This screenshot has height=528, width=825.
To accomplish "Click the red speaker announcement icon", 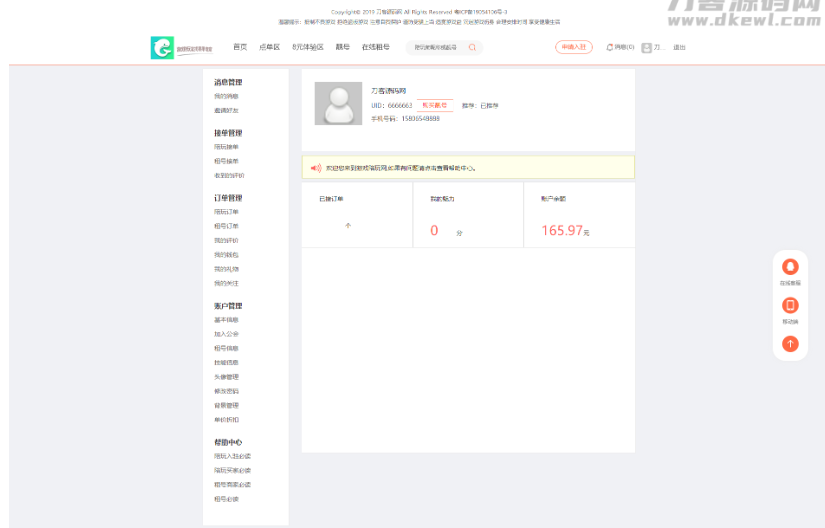I will pos(316,168).
